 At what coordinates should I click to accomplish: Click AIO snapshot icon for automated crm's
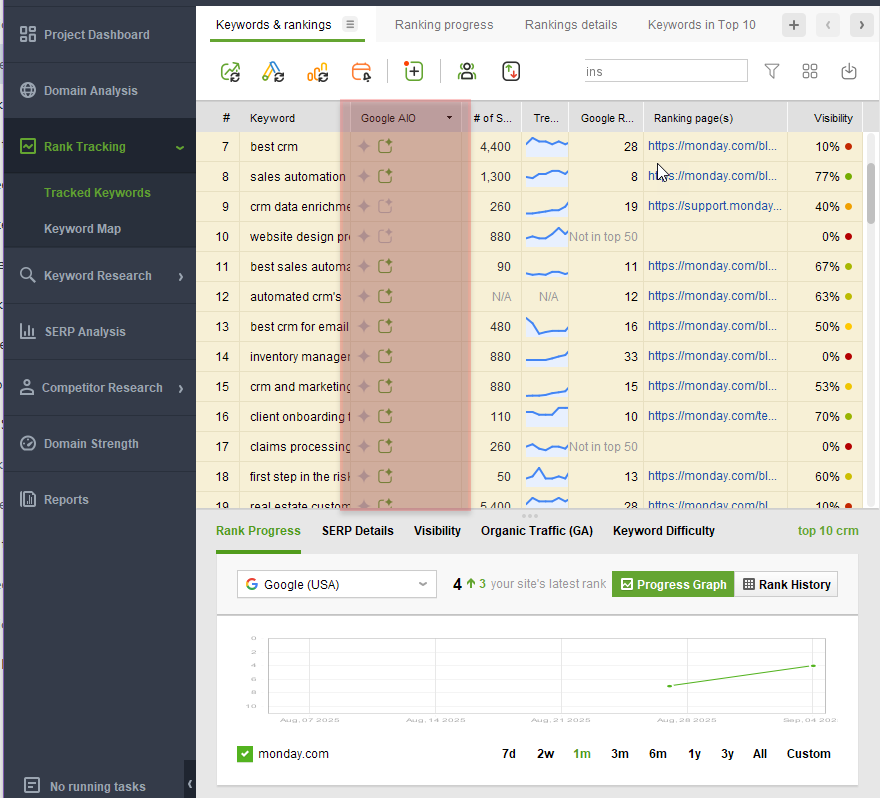point(385,296)
